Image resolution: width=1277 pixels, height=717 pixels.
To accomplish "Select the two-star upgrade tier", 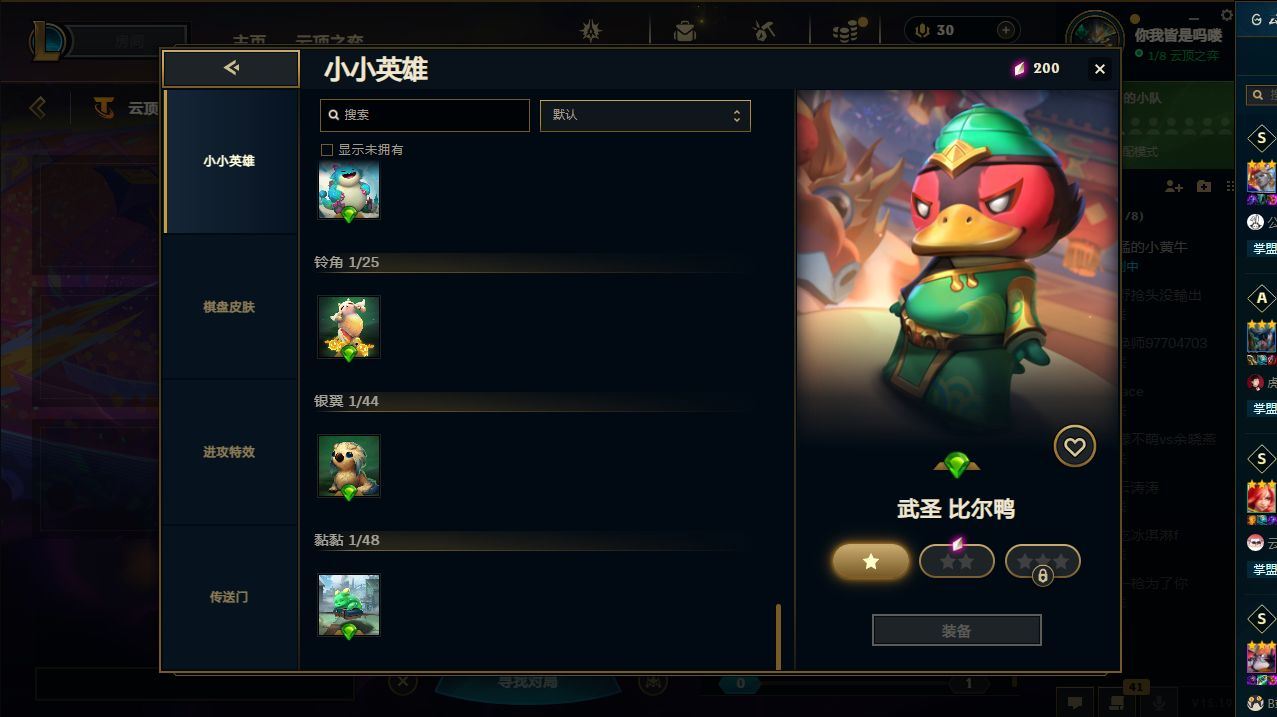I will point(957,561).
